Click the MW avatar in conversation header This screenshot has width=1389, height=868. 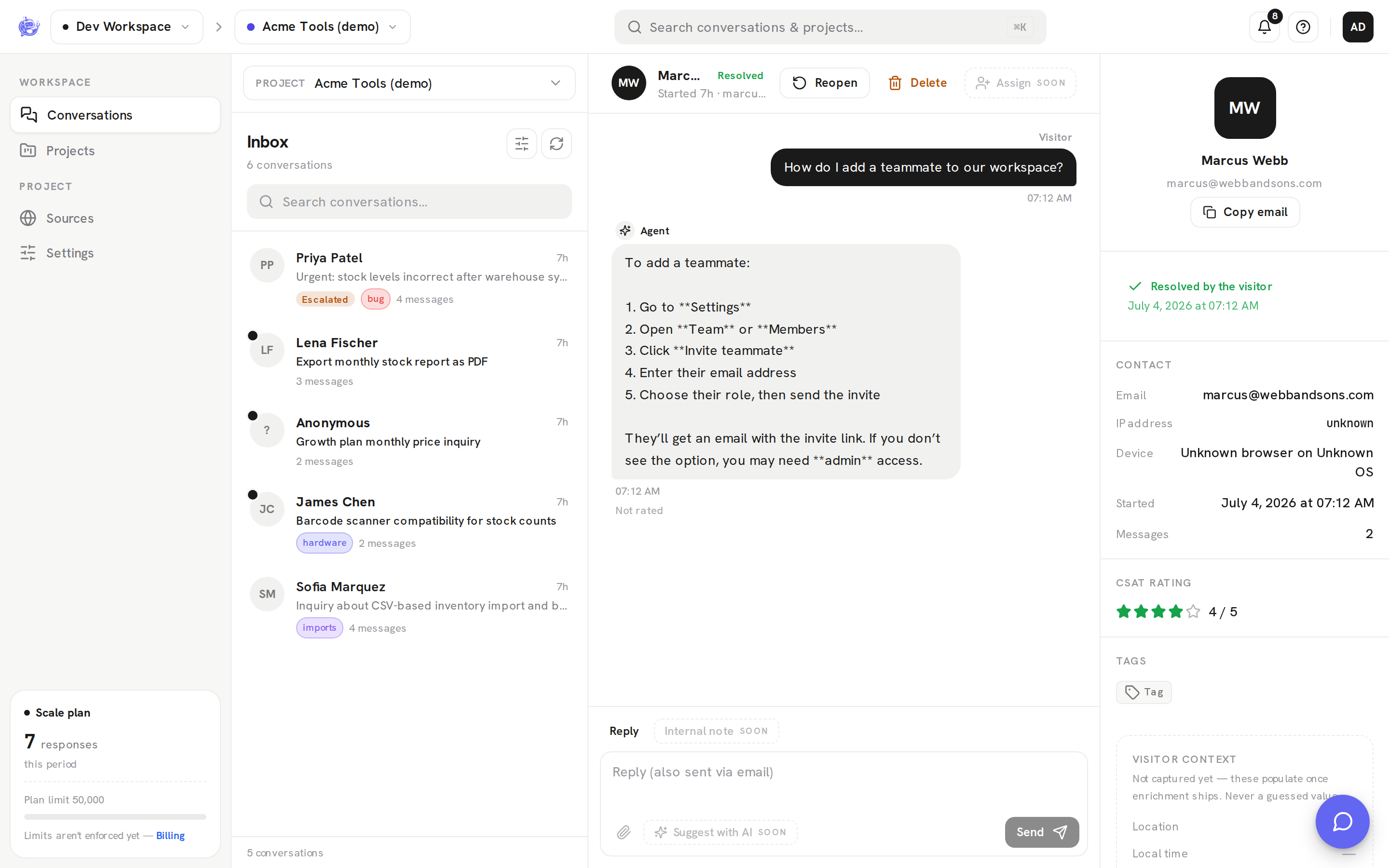tap(628, 82)
